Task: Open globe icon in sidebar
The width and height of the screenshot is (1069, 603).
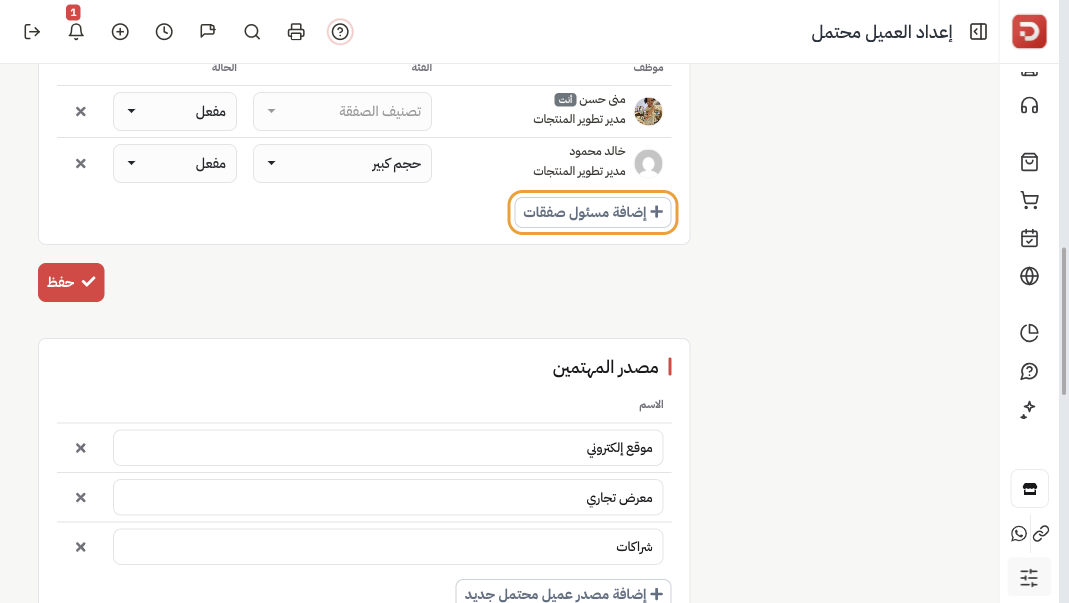Action: pos(1029,276)
